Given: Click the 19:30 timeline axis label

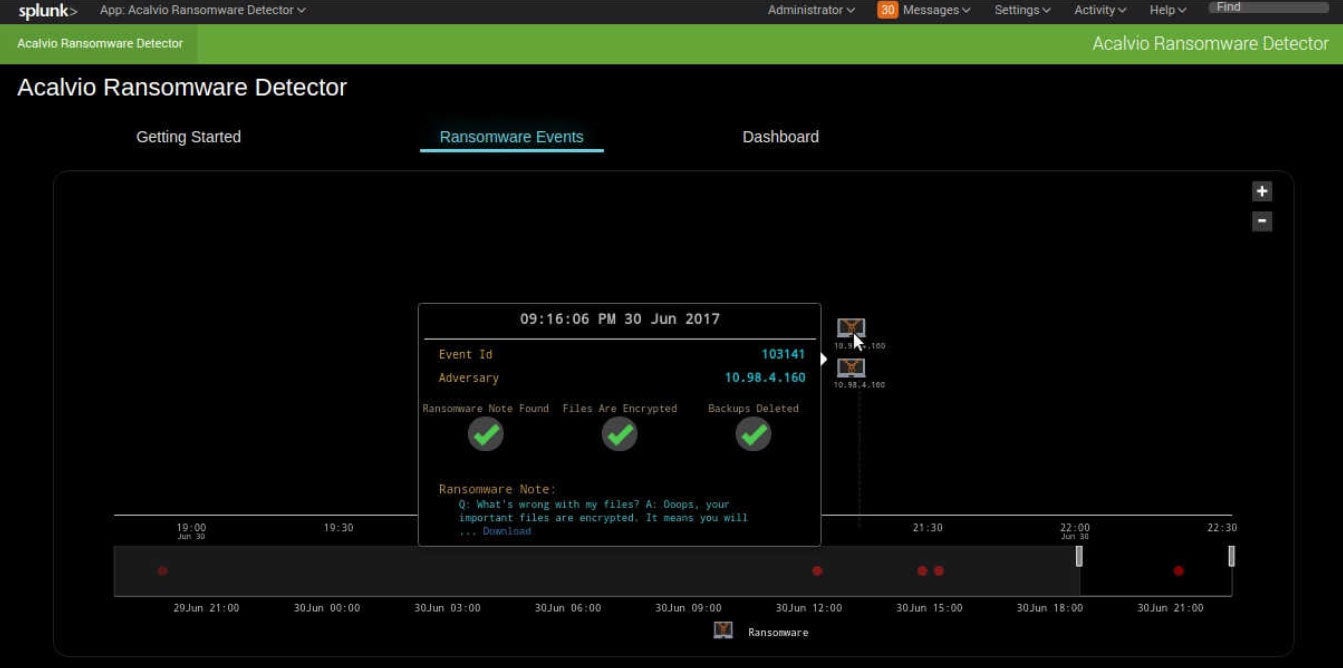Looking at the screenshot, I should tap(338, 528).
